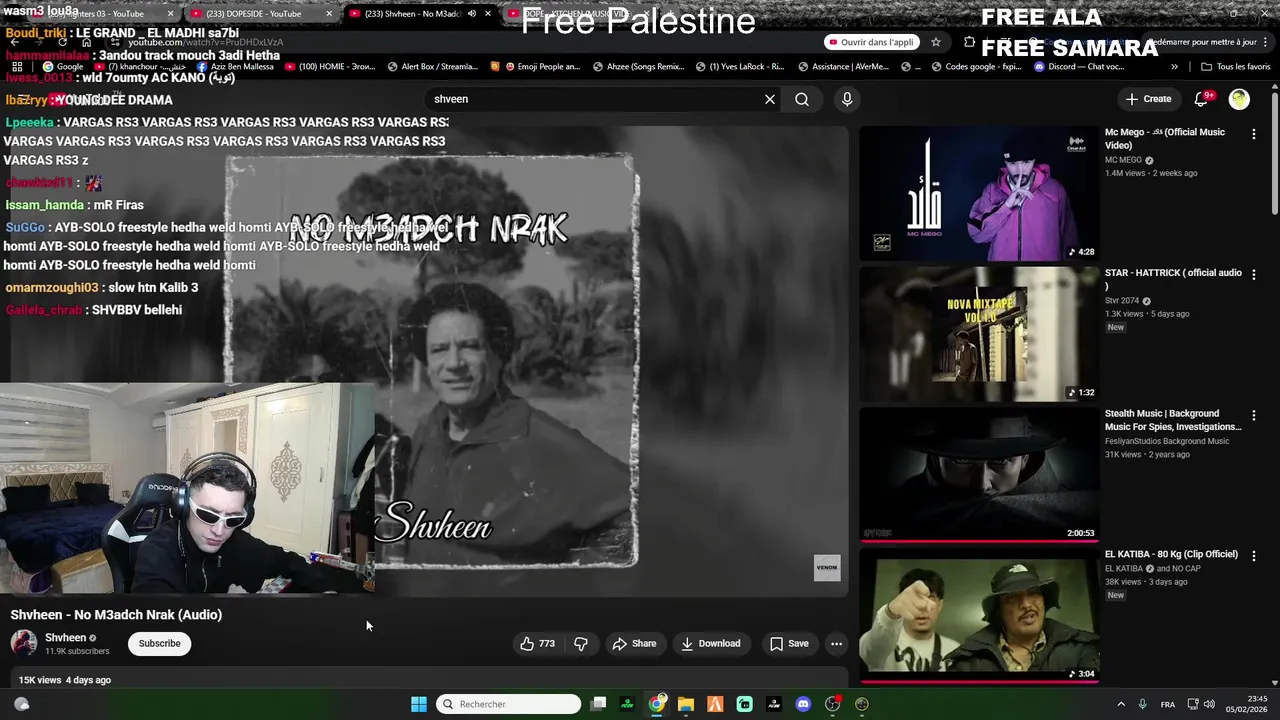Click the video player album artwork
The height and width of the screenshot is (720, 1280).
pos(431,361)
